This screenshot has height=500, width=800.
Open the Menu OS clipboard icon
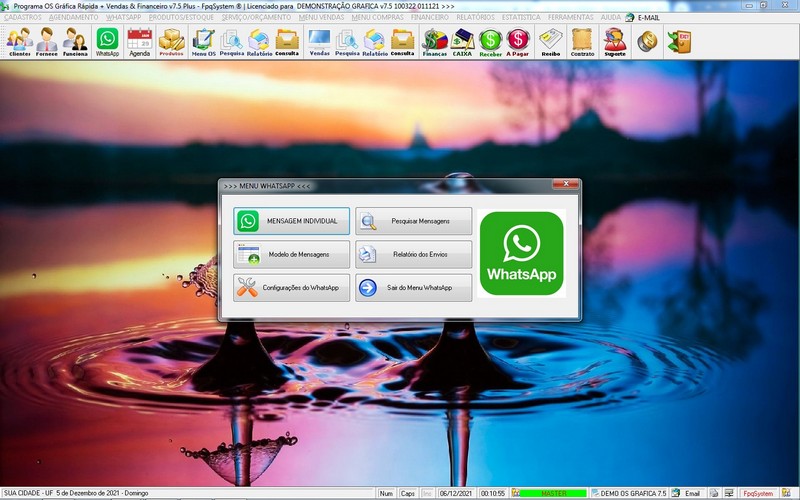(204, 42)
